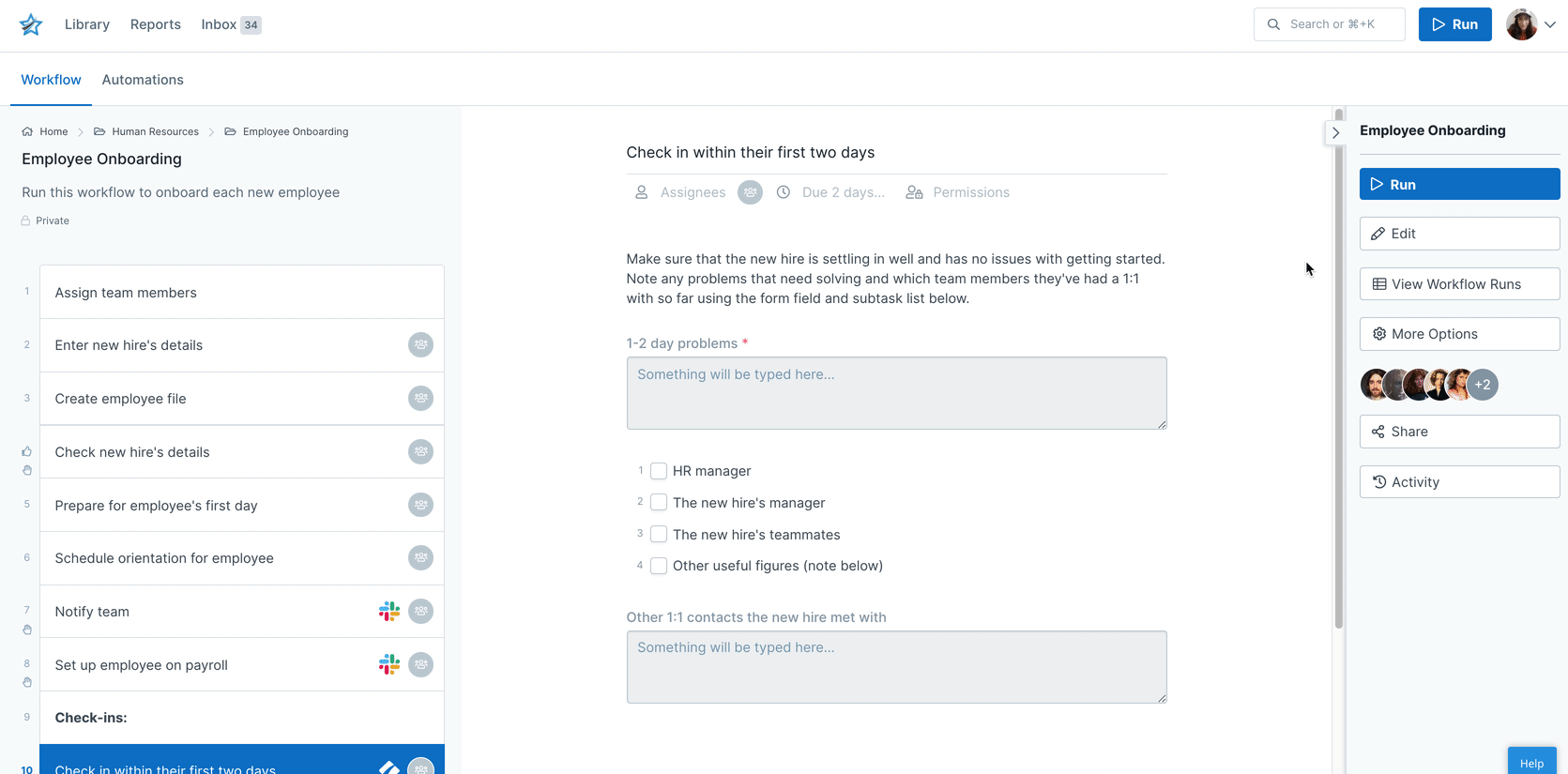The image size is (1568, 774).
Task: Click the Assignees person icon
Action: (642, 192)
